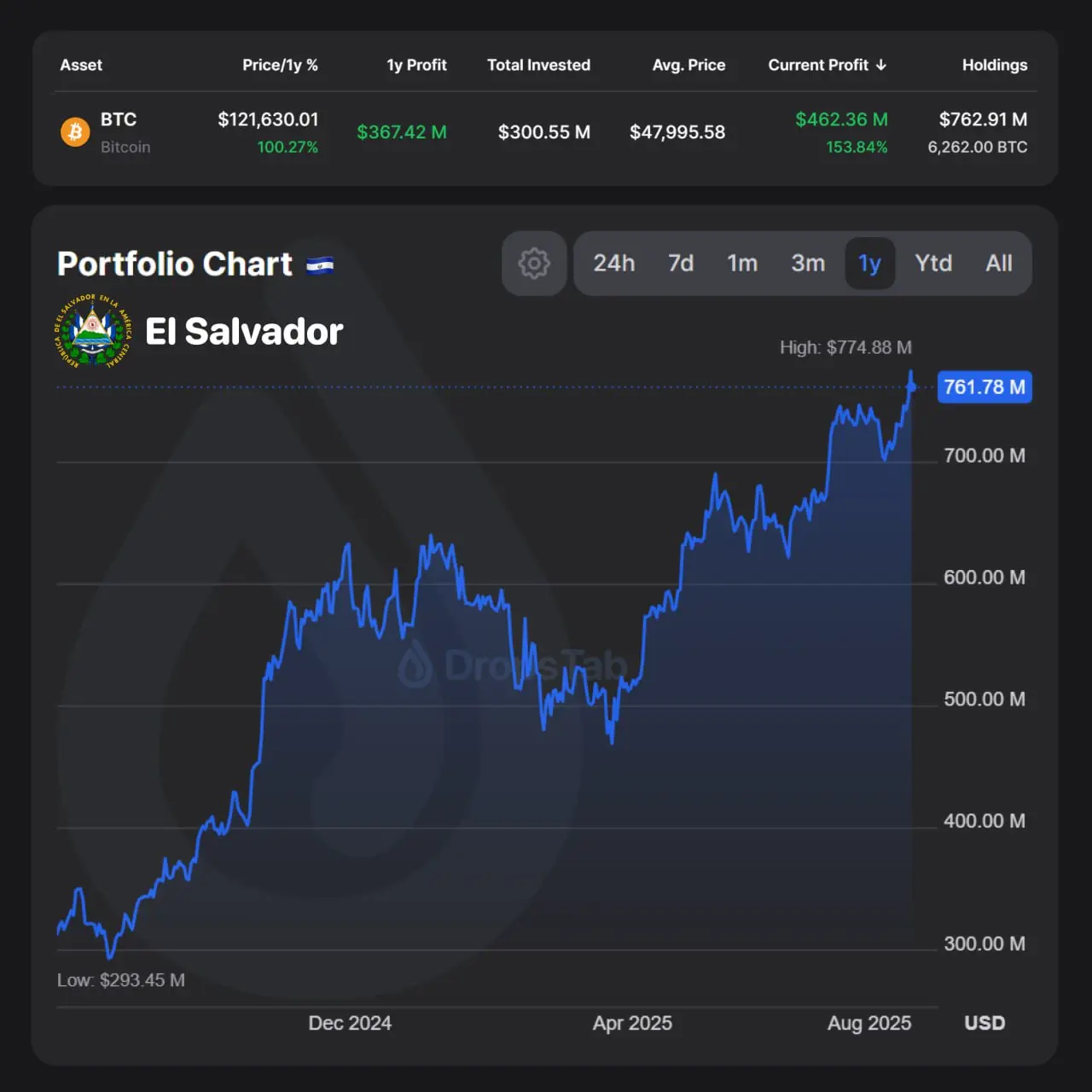Click sort arrow next to Current Profit
Screen dimensions: 1092x1092
(881, 66)
